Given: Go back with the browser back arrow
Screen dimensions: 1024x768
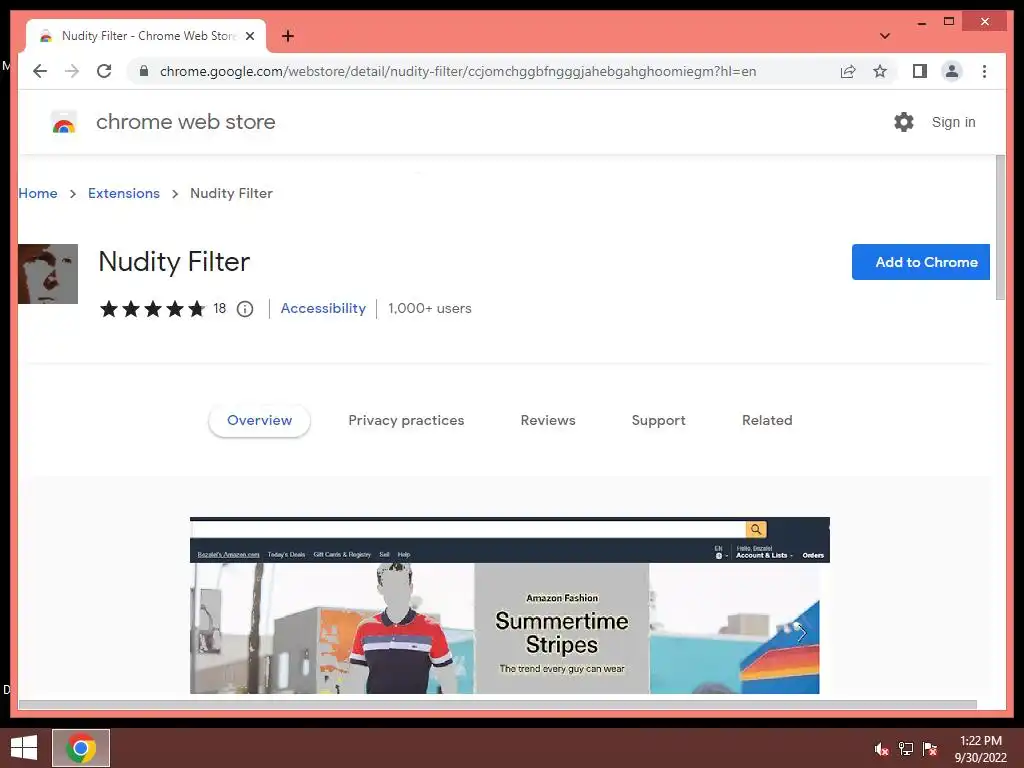Looking at the screenshot, I should click(x=40, y=71).
